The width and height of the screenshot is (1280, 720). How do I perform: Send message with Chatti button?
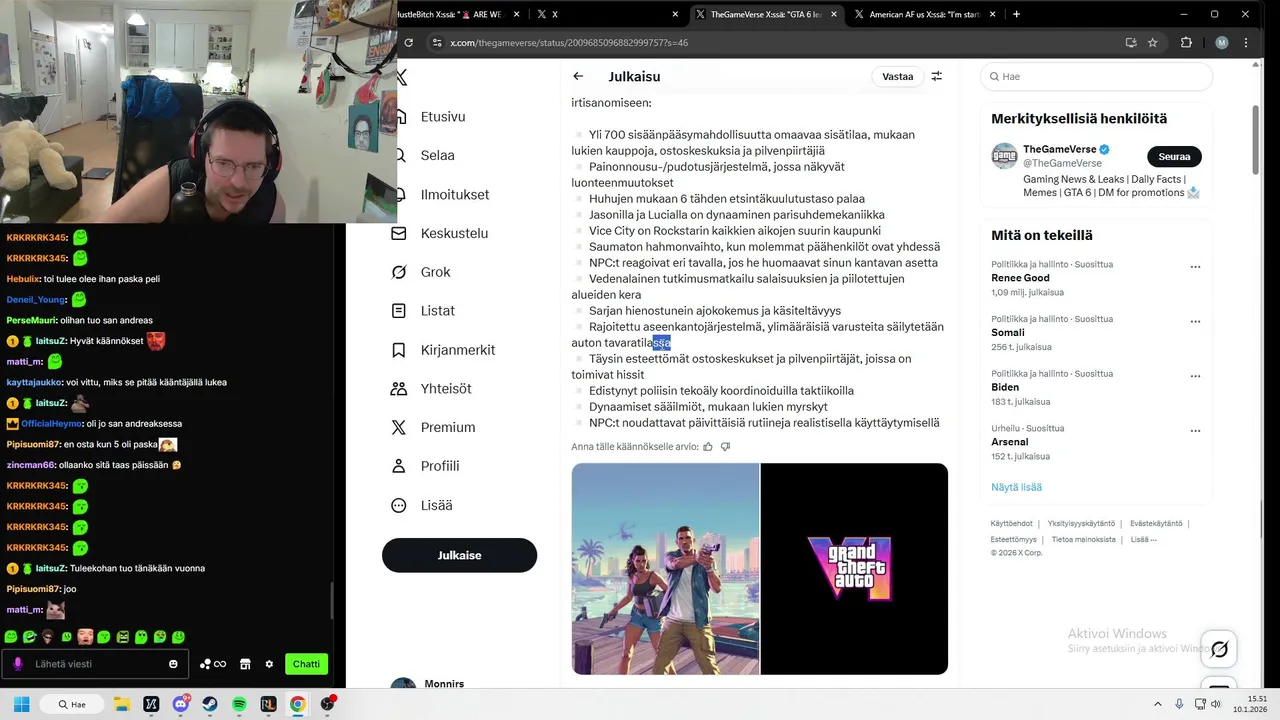[306, 664]
